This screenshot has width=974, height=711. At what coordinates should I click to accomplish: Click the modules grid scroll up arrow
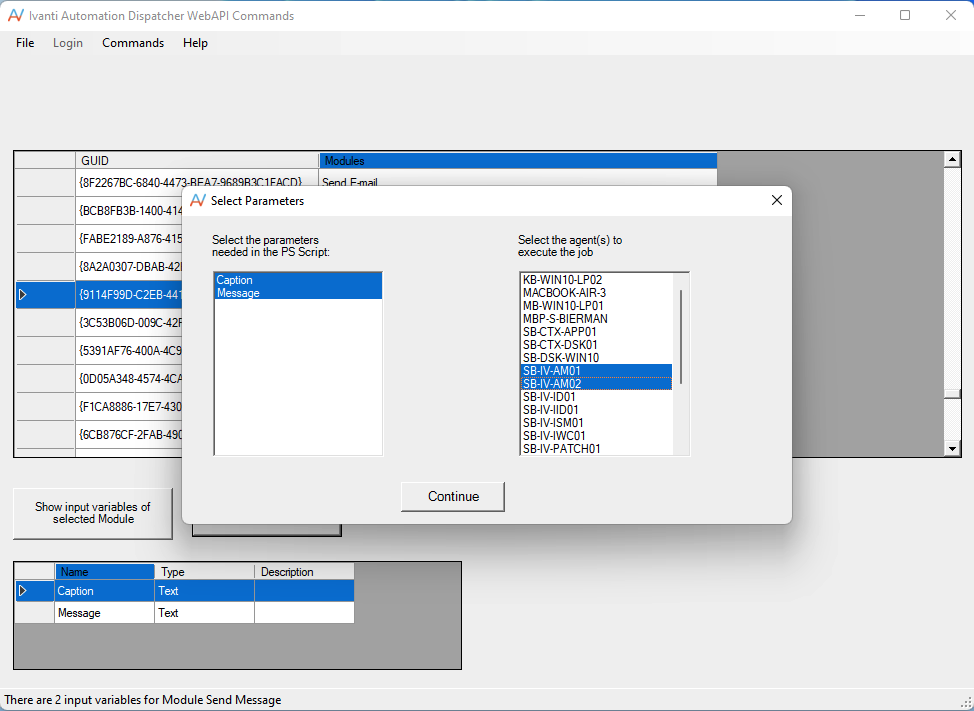(952, 160)
